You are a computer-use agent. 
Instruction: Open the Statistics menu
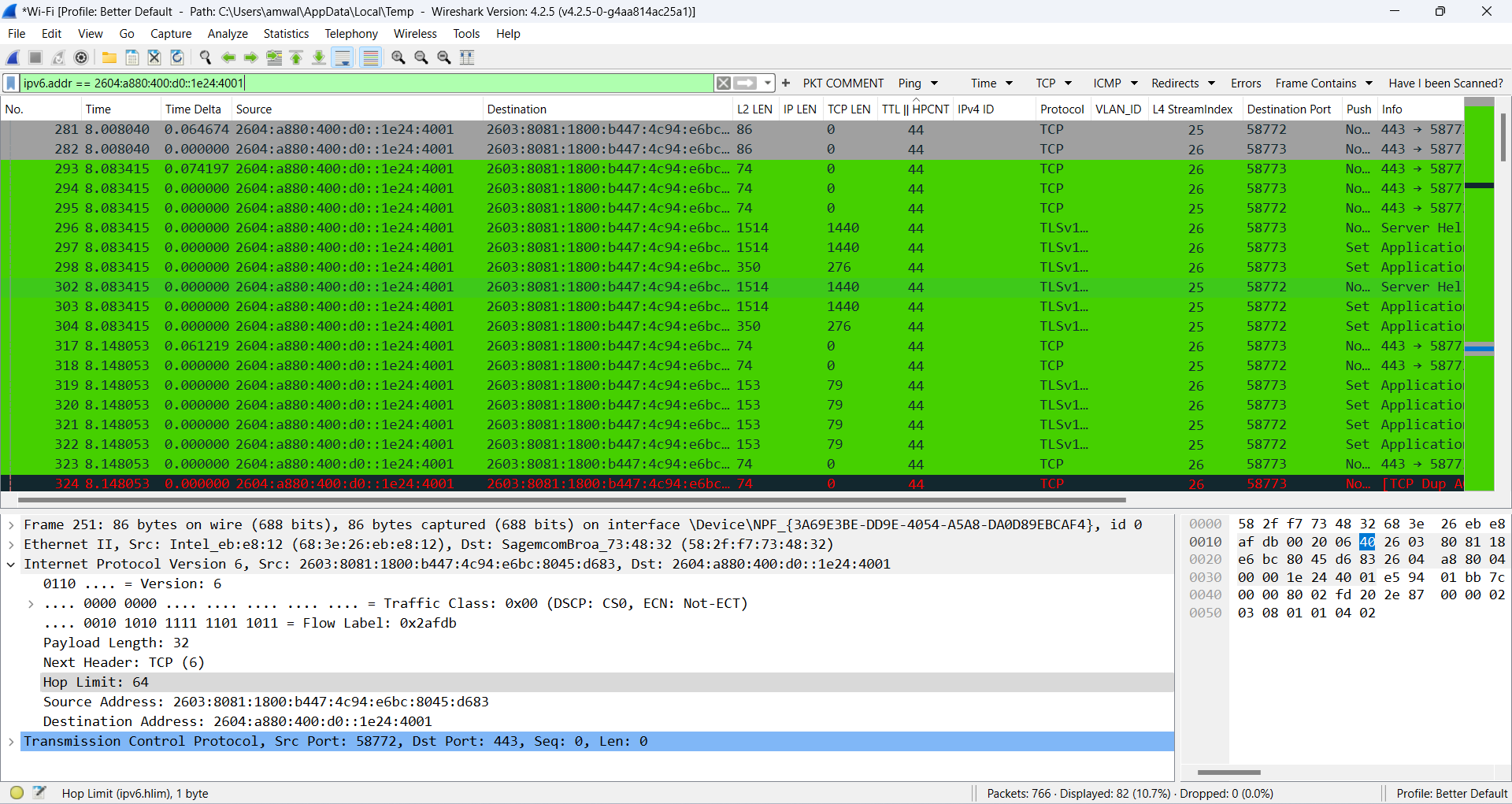pos(285,33)
